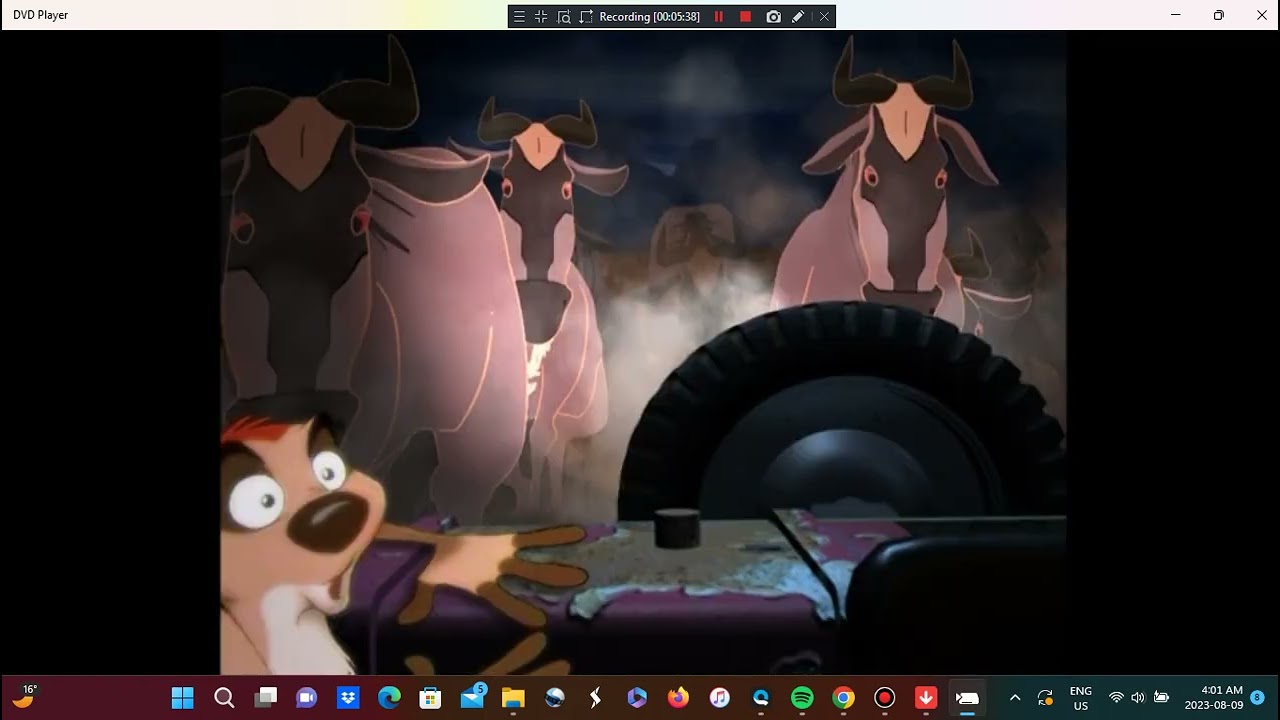The height and width of the screenshot is (720, 1280).
Task: Open the white lightning-bolt app icon
Action: tap(596, 698)
